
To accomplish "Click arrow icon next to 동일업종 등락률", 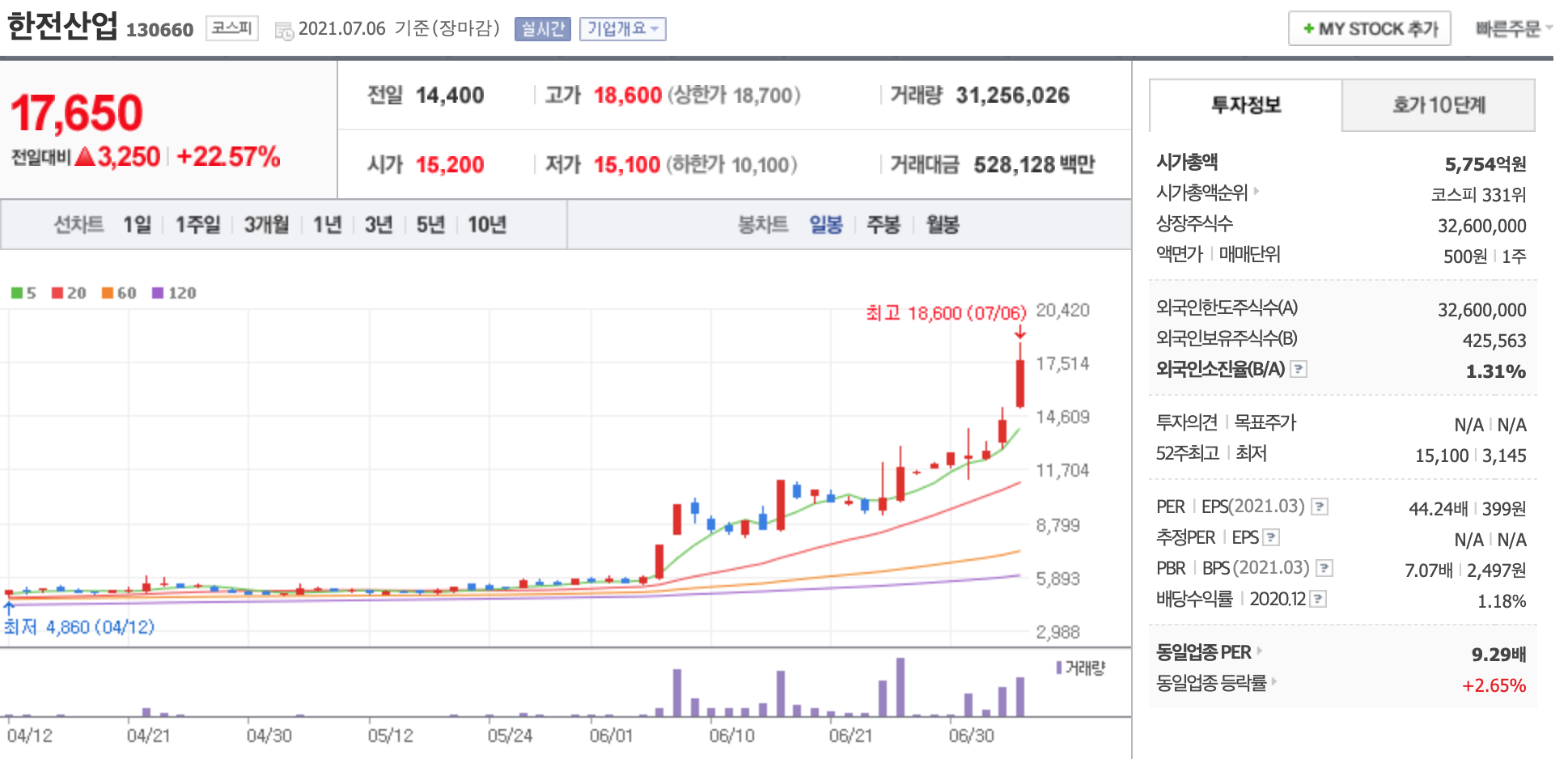I will (1274, 681).
